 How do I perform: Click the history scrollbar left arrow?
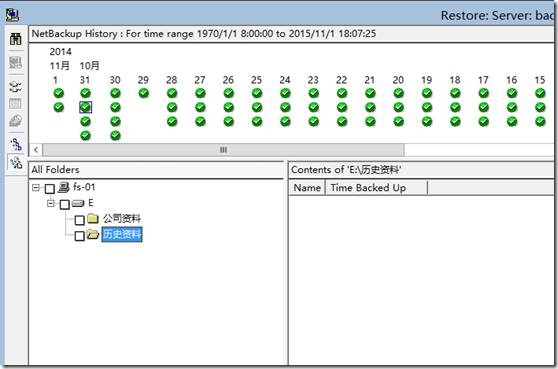tap(36, 150)
